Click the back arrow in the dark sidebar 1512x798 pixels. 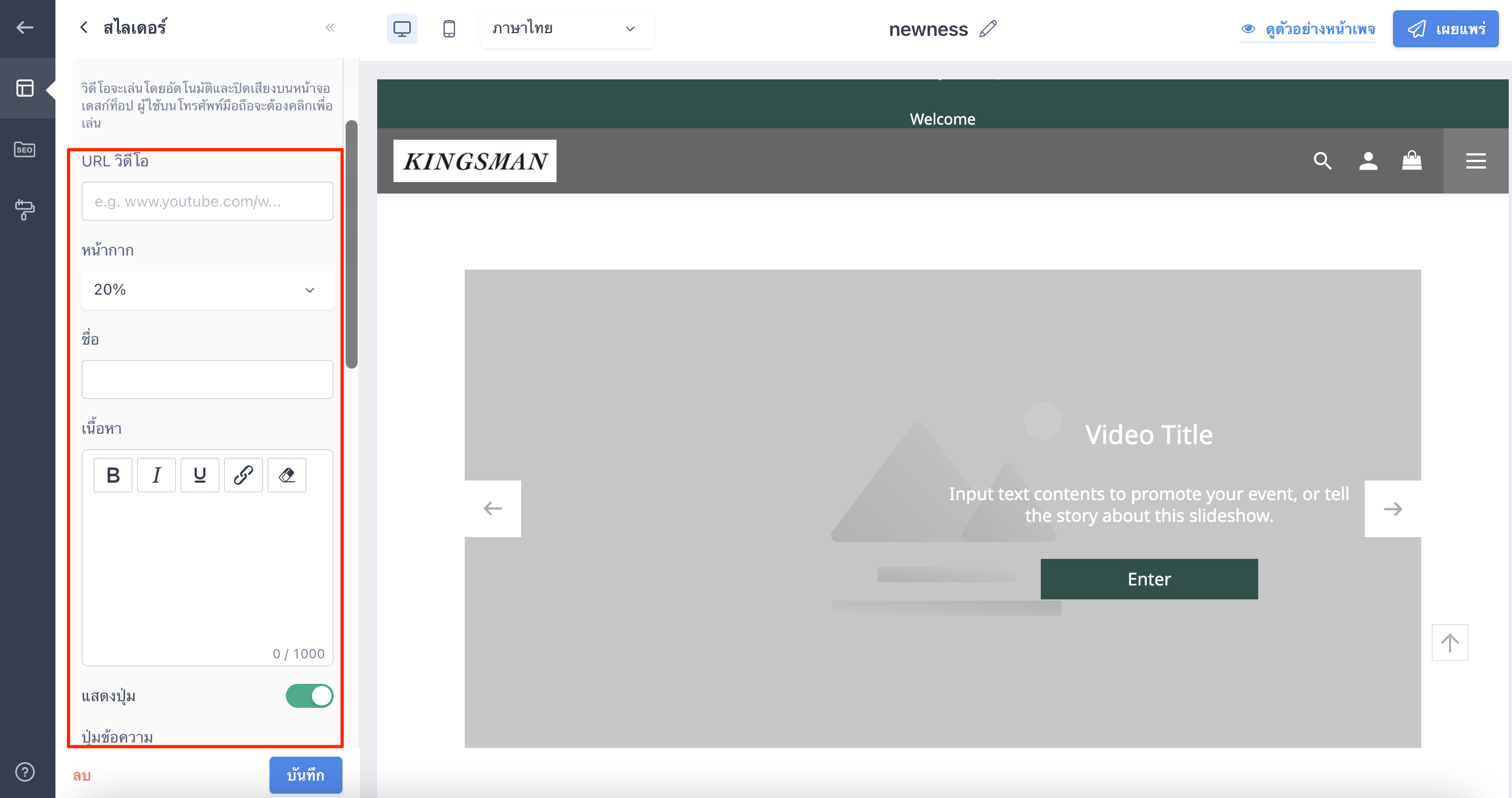point(24,28)
